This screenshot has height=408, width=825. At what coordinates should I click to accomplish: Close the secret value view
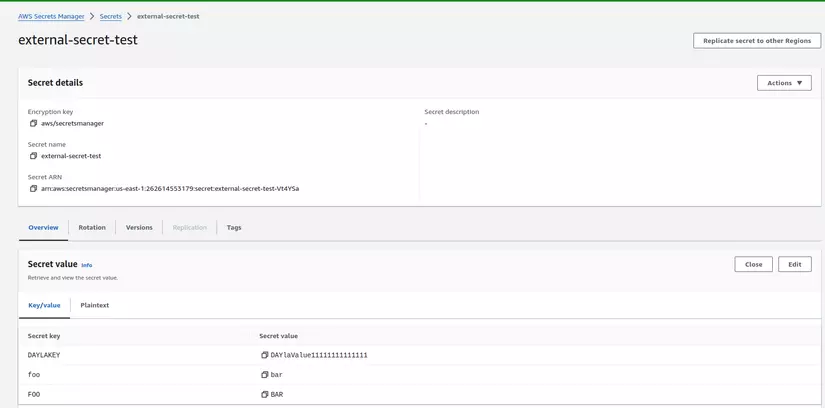(753, 264)
